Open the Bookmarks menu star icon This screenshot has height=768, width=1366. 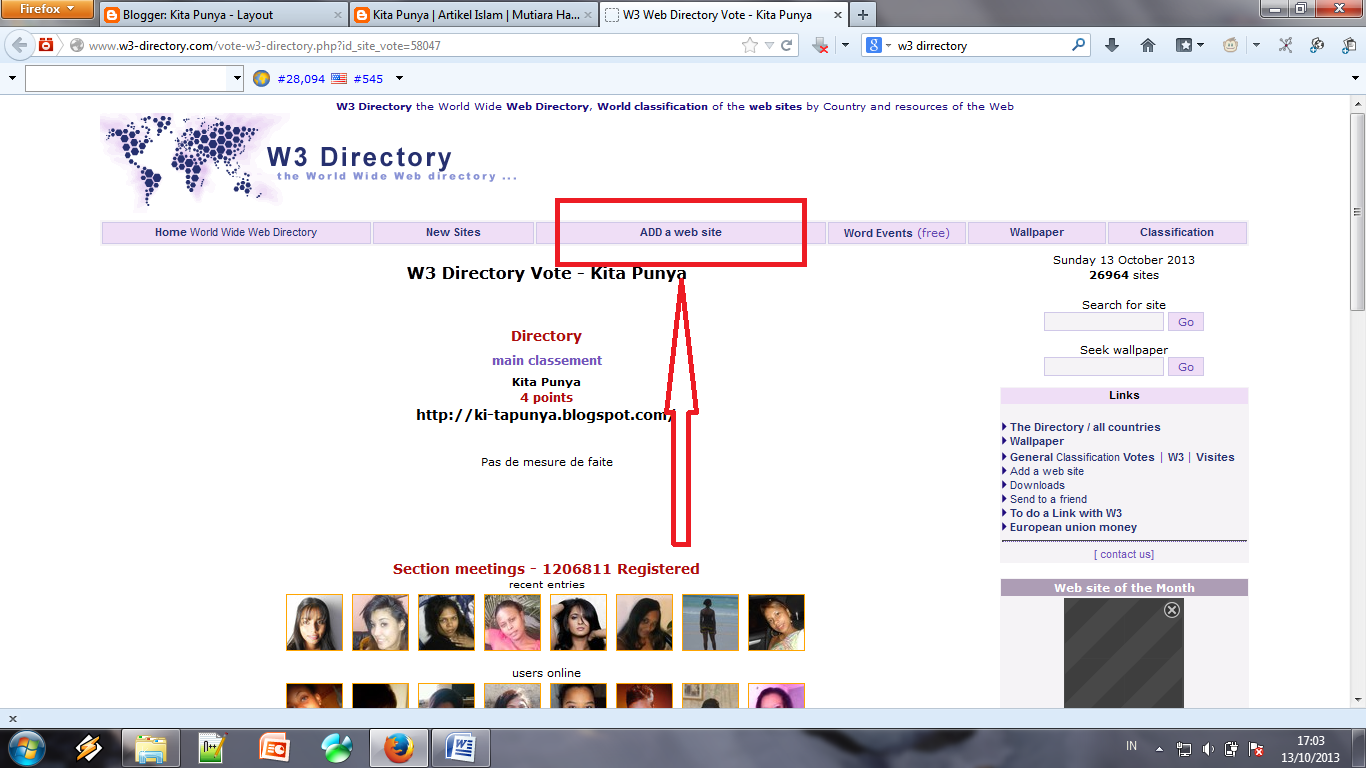[1184, 45]
